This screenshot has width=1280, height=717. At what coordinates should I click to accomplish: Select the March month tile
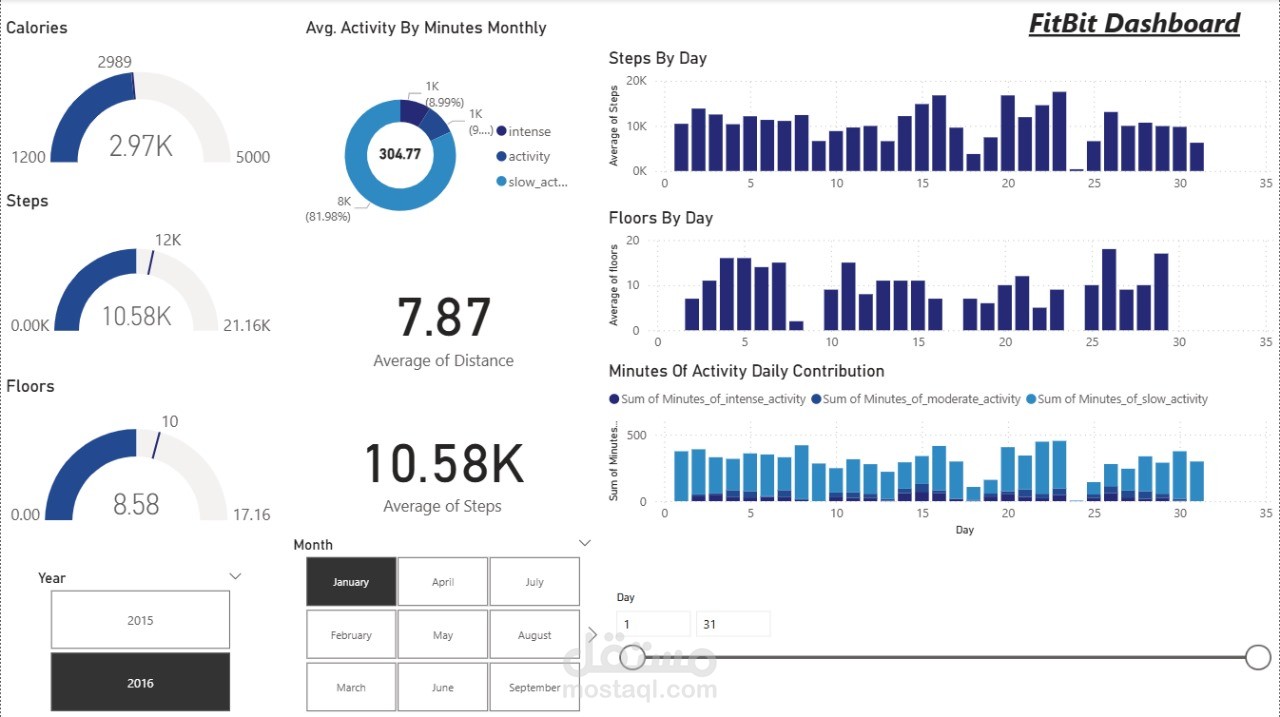(x=351, y=687)
